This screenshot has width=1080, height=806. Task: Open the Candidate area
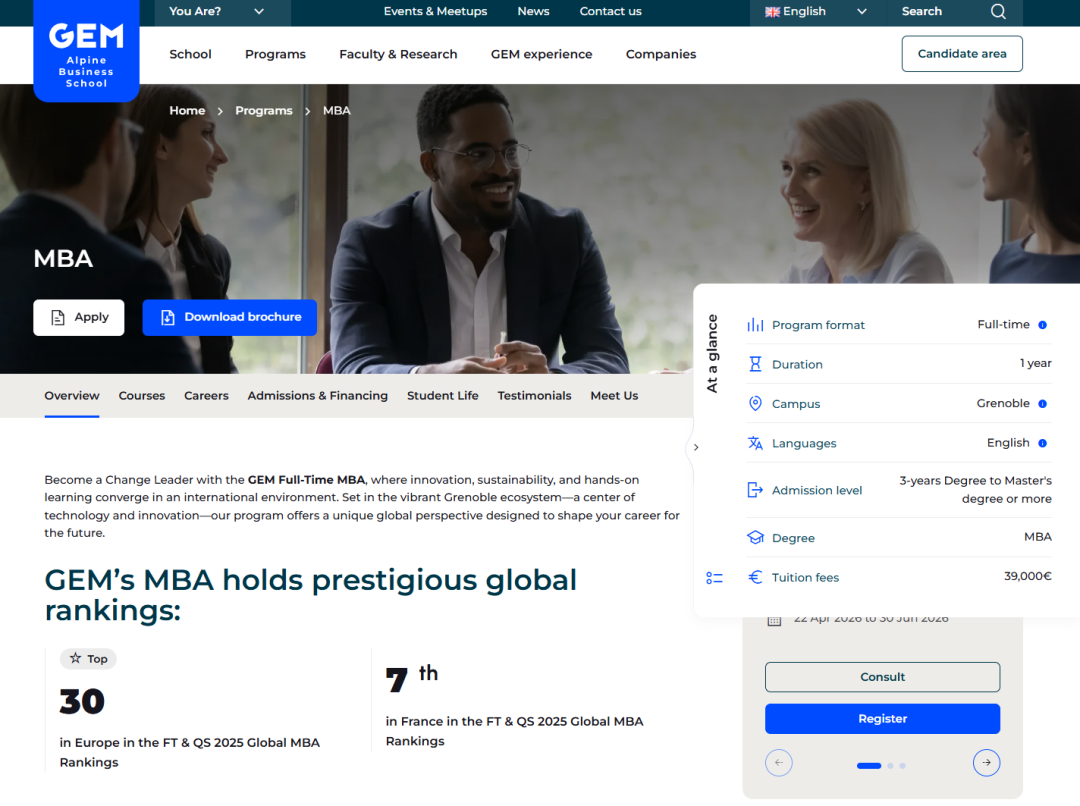coord(961,54)
